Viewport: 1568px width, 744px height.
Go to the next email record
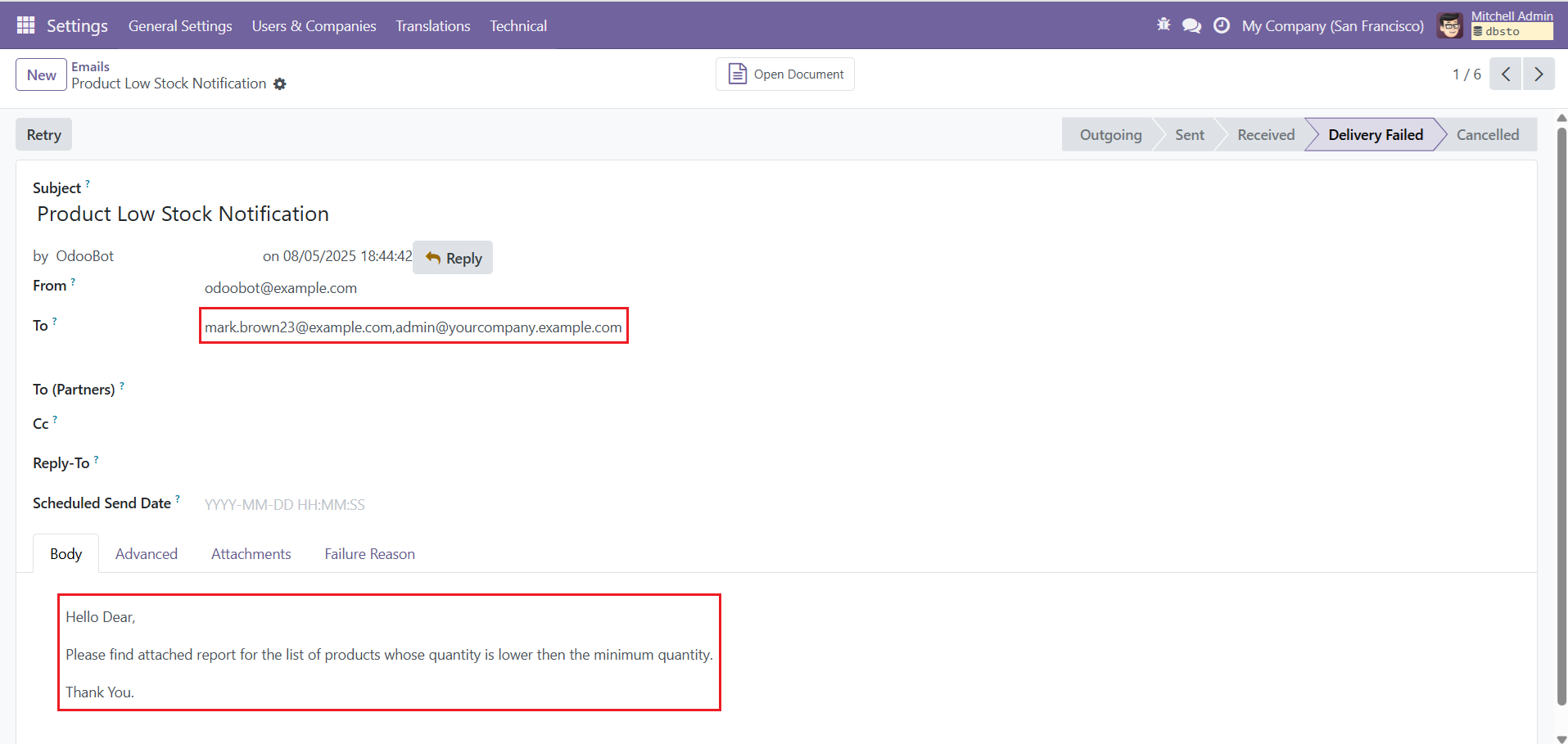(1539, 74)
